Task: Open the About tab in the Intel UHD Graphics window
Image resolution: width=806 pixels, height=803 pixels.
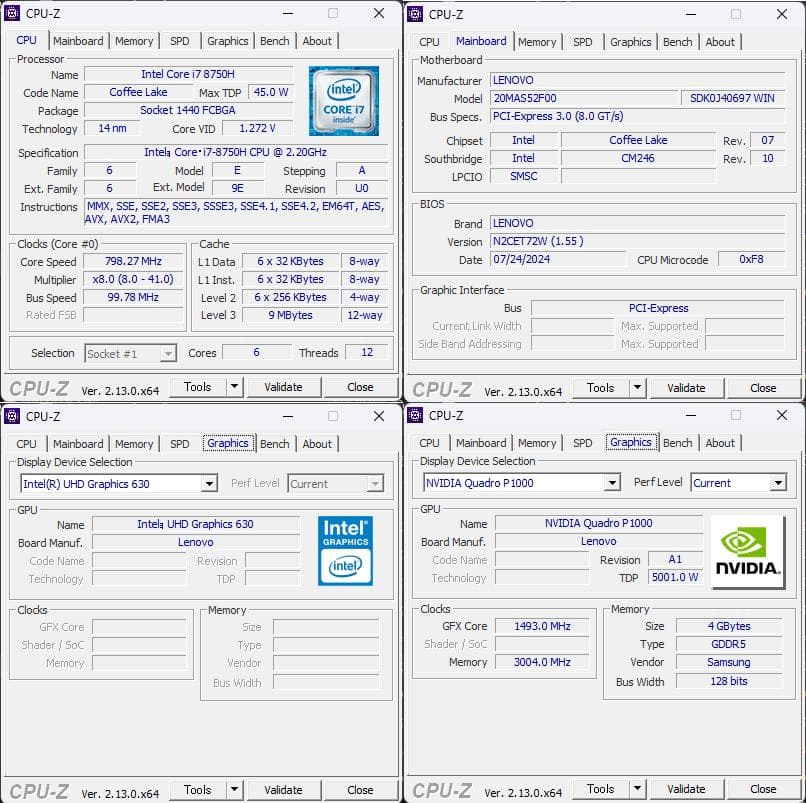Action: (317, 444)
